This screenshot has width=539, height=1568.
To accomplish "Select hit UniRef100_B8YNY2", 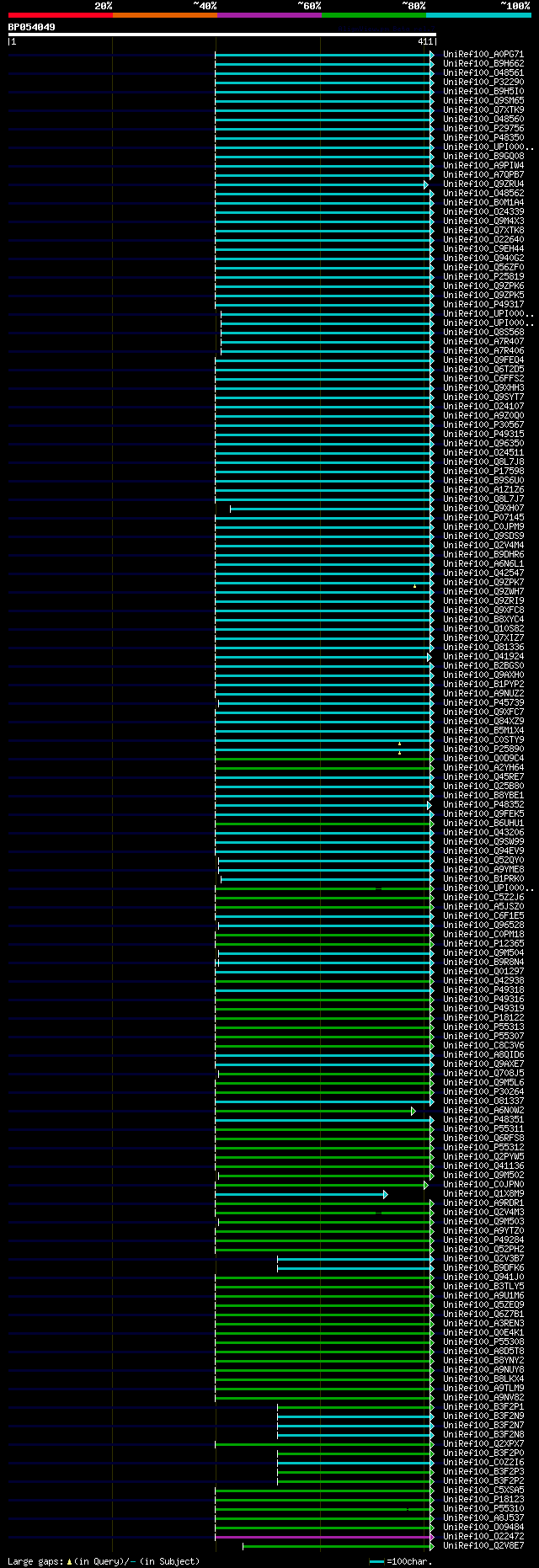I will 483,1361.
